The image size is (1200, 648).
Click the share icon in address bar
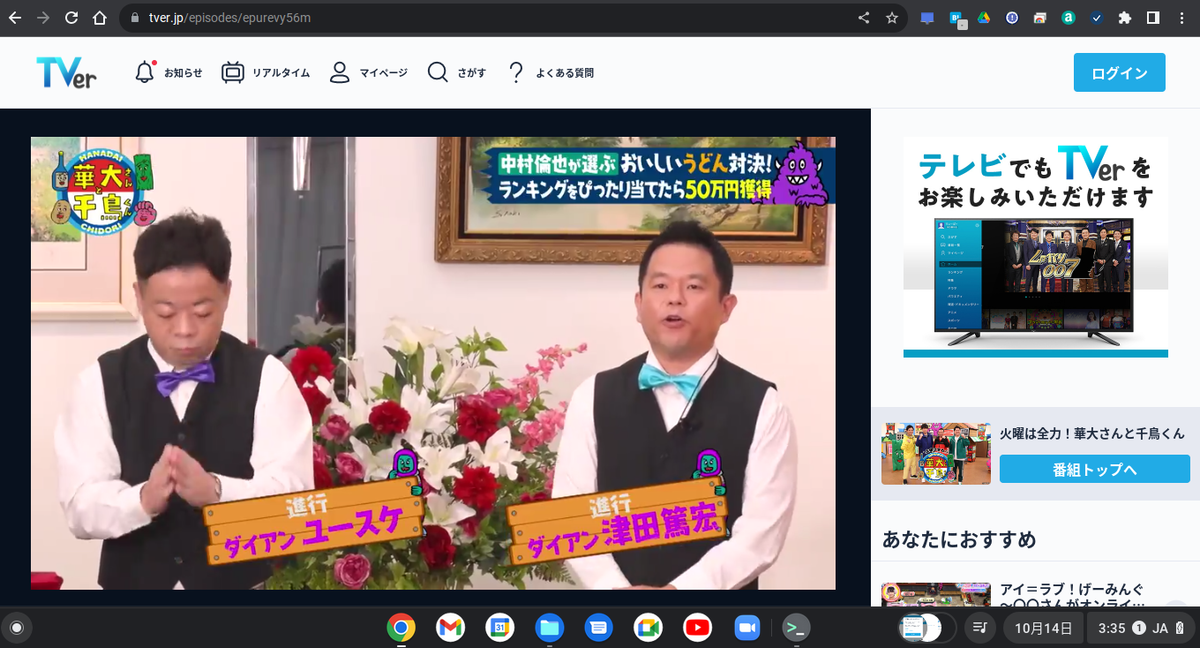864,18
